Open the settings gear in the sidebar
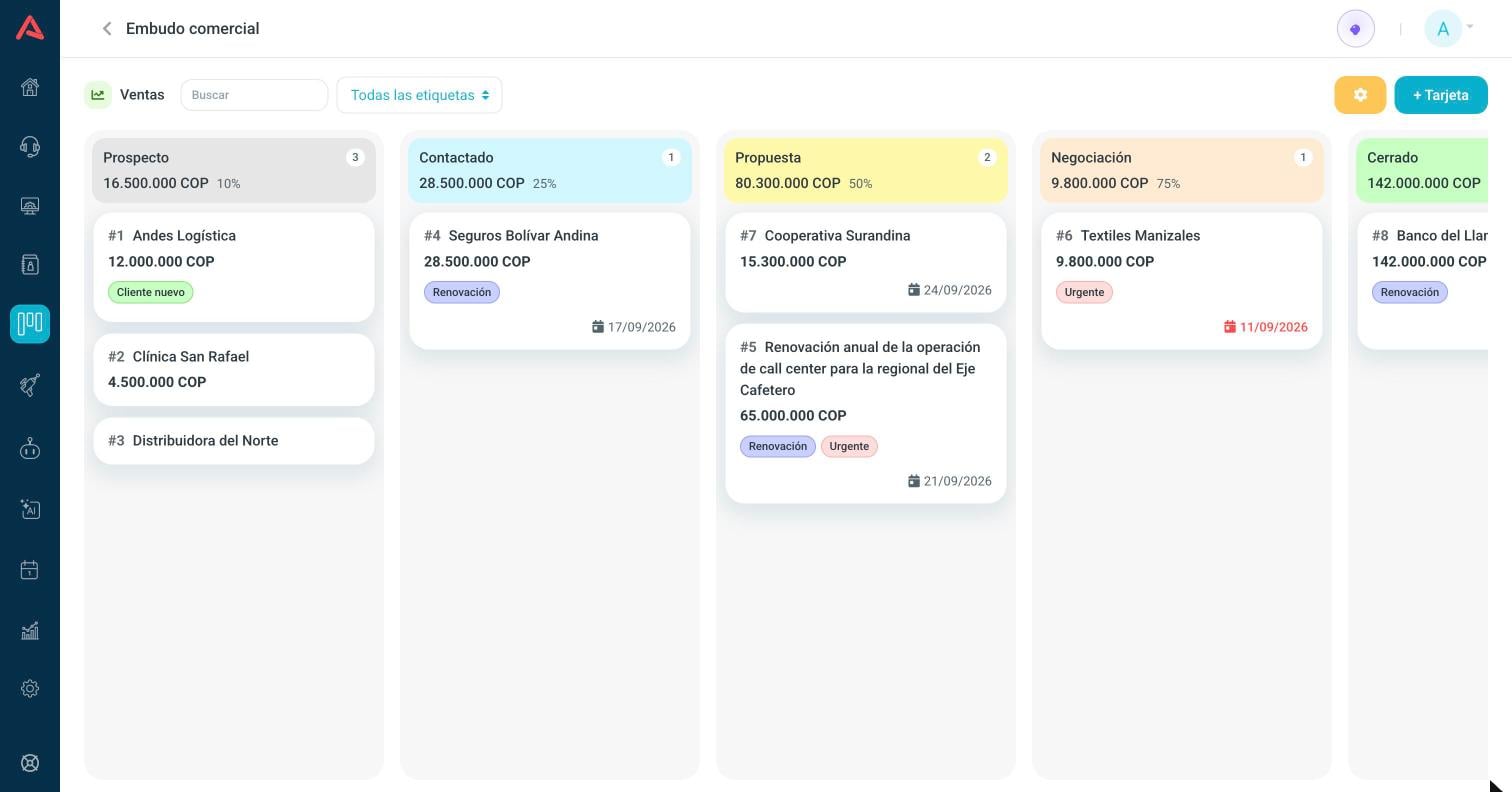Screen dimensions: 1512x792 coord(30,689)
